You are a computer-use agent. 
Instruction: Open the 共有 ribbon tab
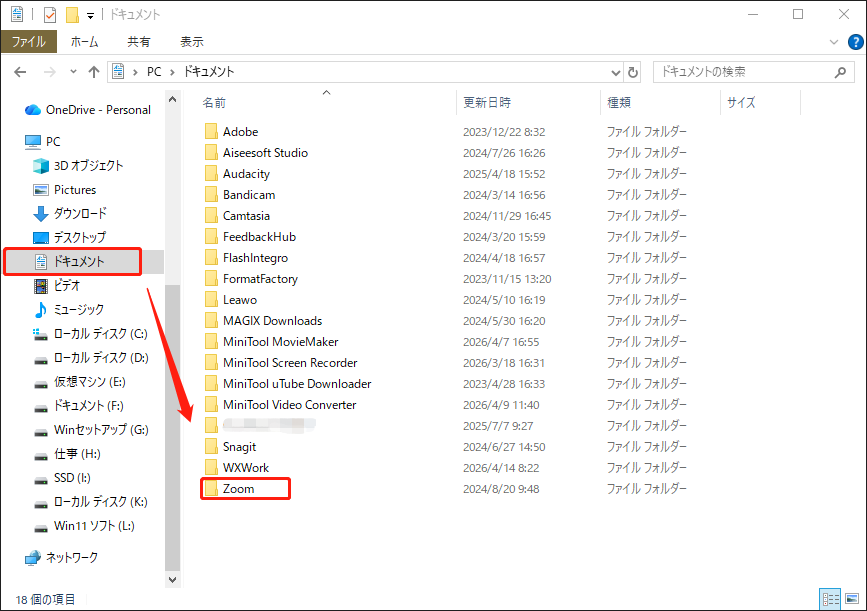(x=138, y=41)
